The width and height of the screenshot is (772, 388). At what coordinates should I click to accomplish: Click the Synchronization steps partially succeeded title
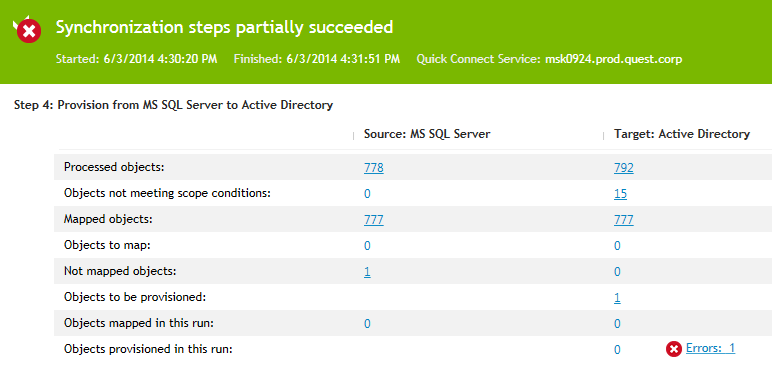(225, 27)
